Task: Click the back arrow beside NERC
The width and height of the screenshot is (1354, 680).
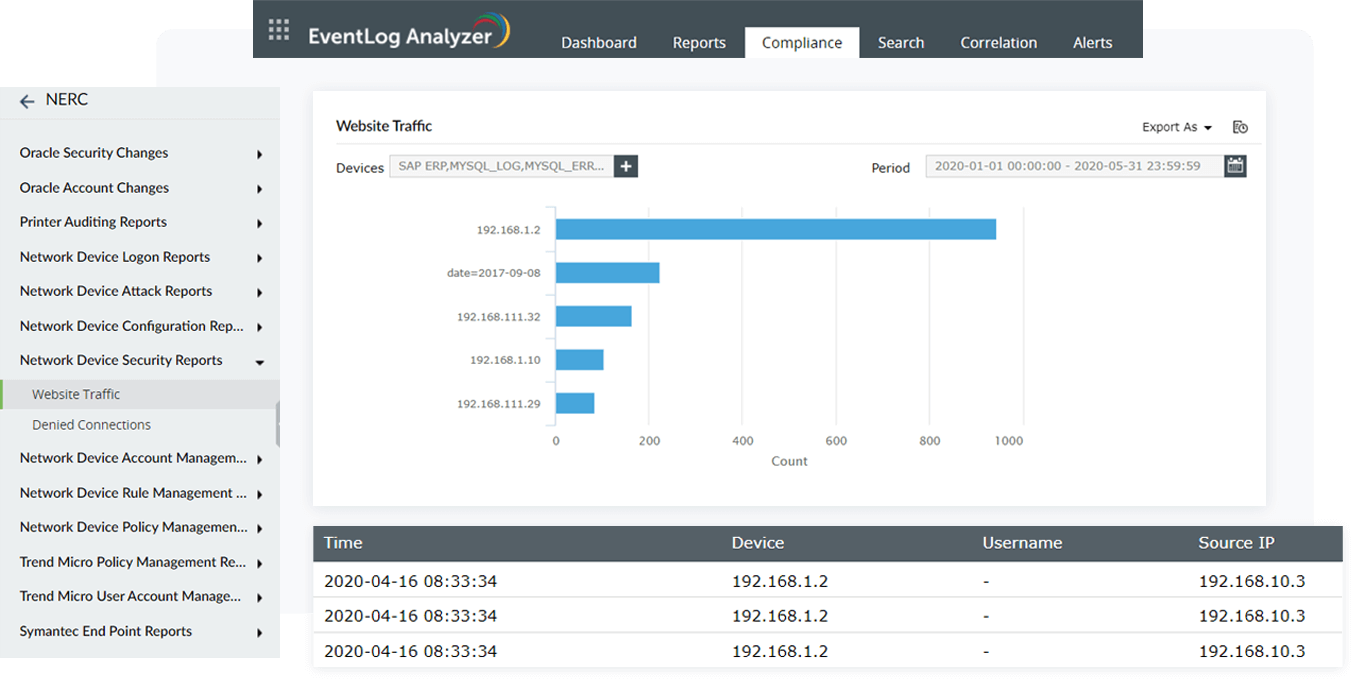Action: 27,101
